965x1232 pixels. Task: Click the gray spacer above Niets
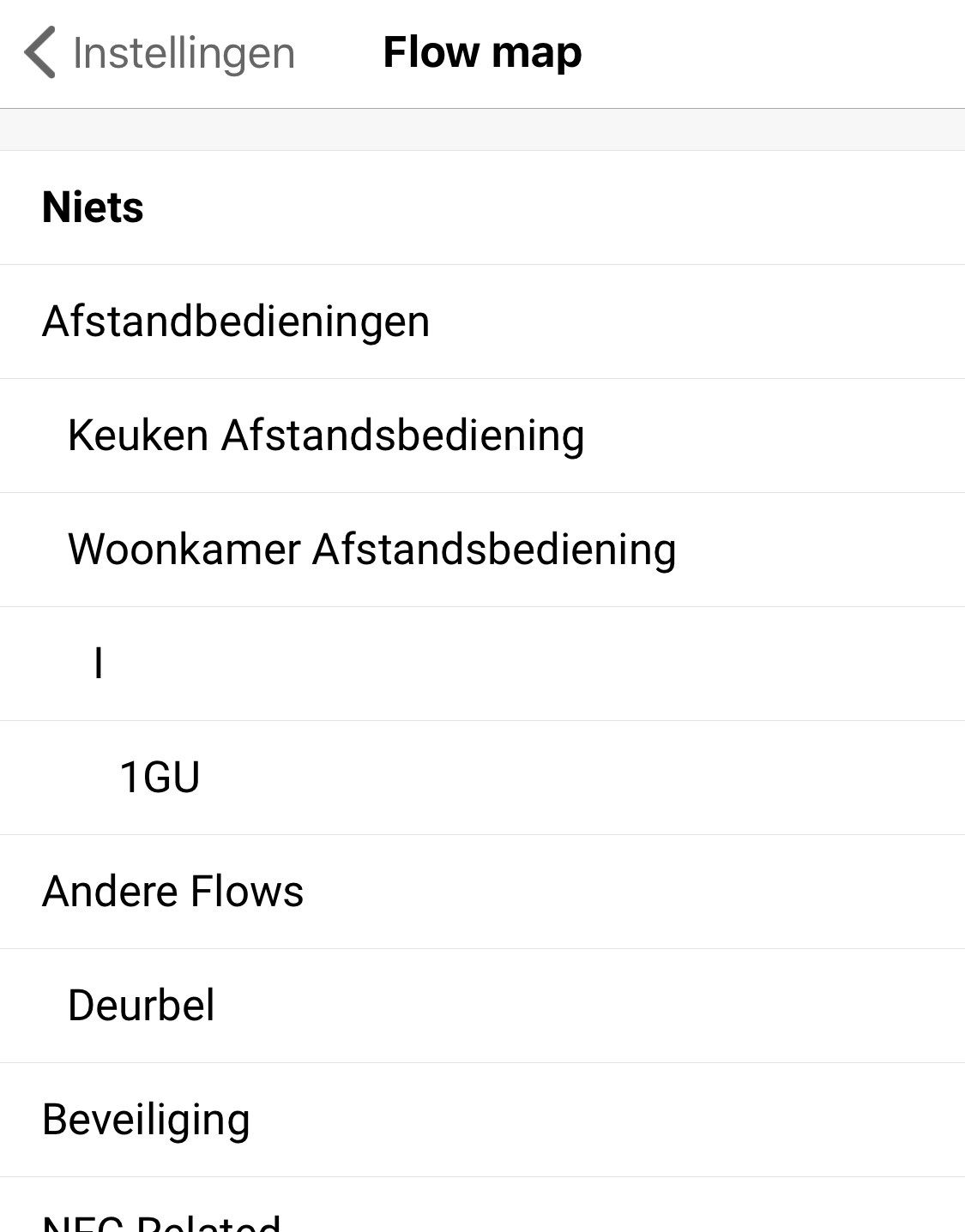point(482,129)
